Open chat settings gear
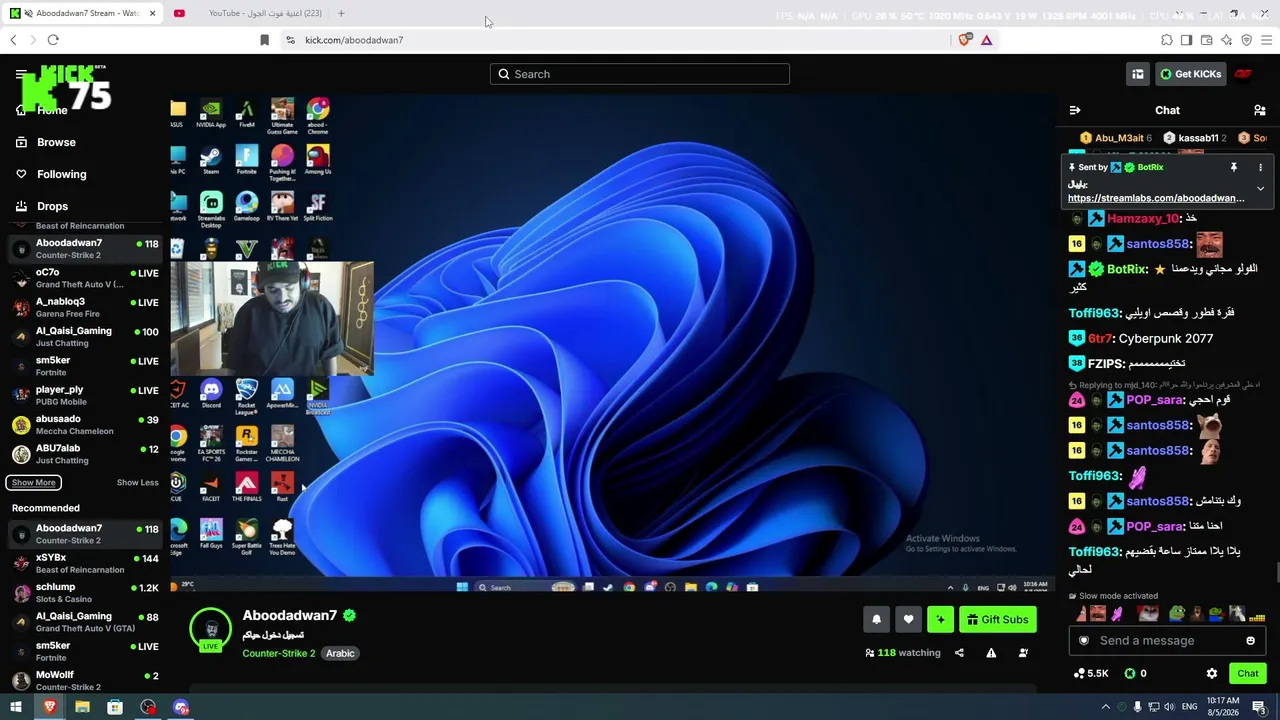The image size is (1280, 720). tap(1212, 674)
